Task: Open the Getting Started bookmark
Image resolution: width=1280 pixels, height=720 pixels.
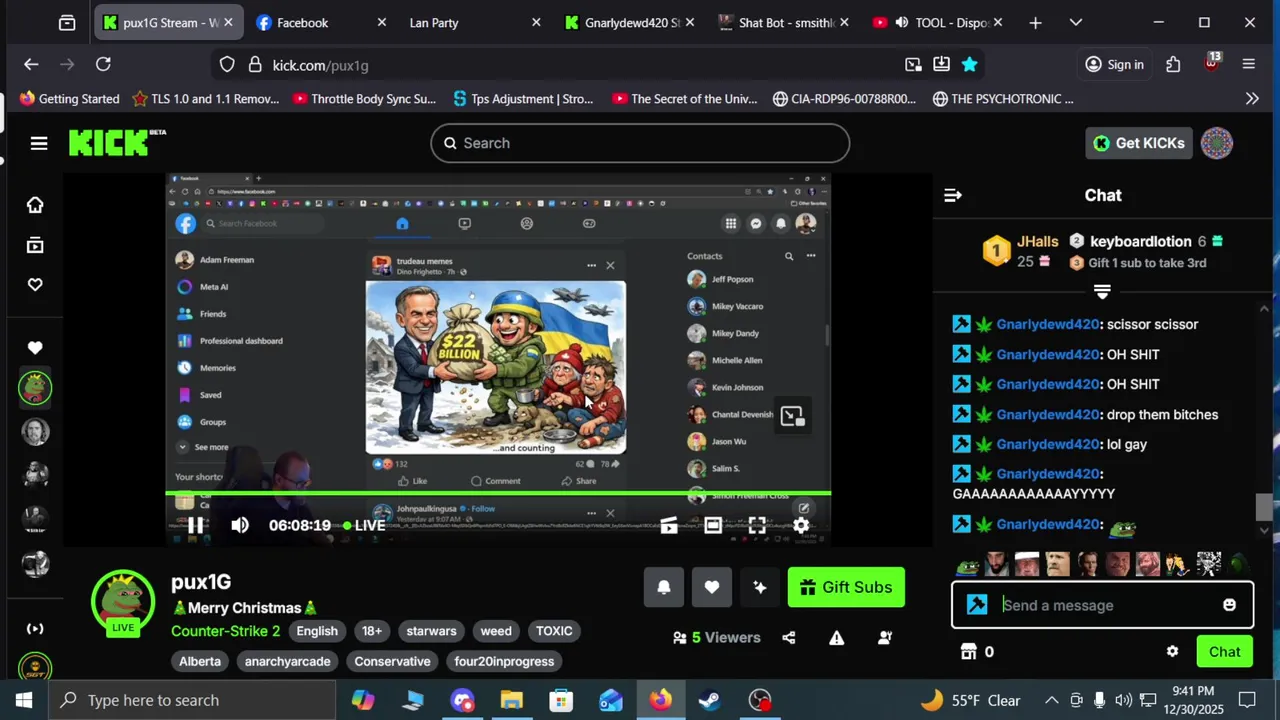Action: (x=69, y=99)
